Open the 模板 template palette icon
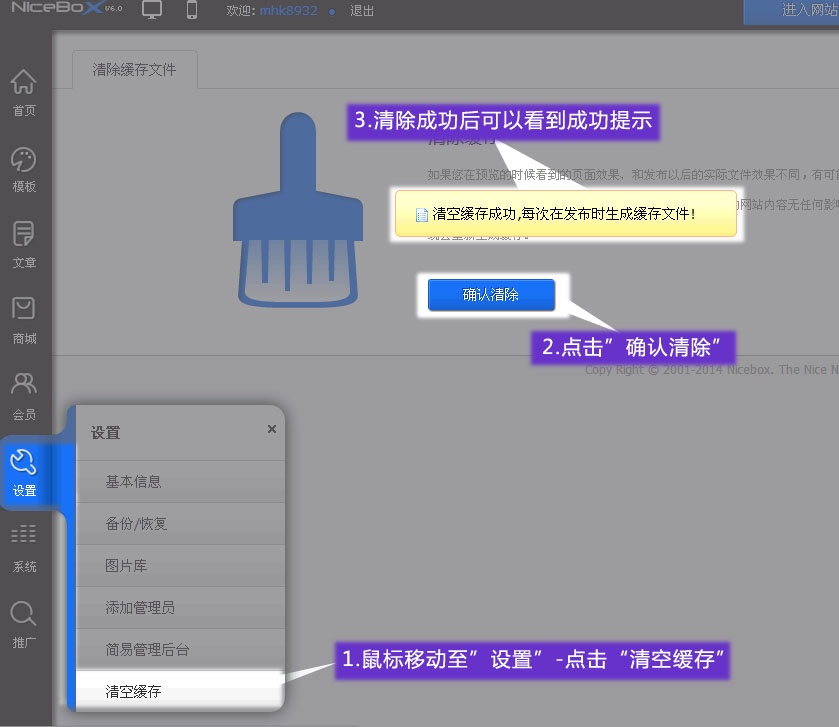The height and width of the screenshot is (727, 839). point(24,160)
